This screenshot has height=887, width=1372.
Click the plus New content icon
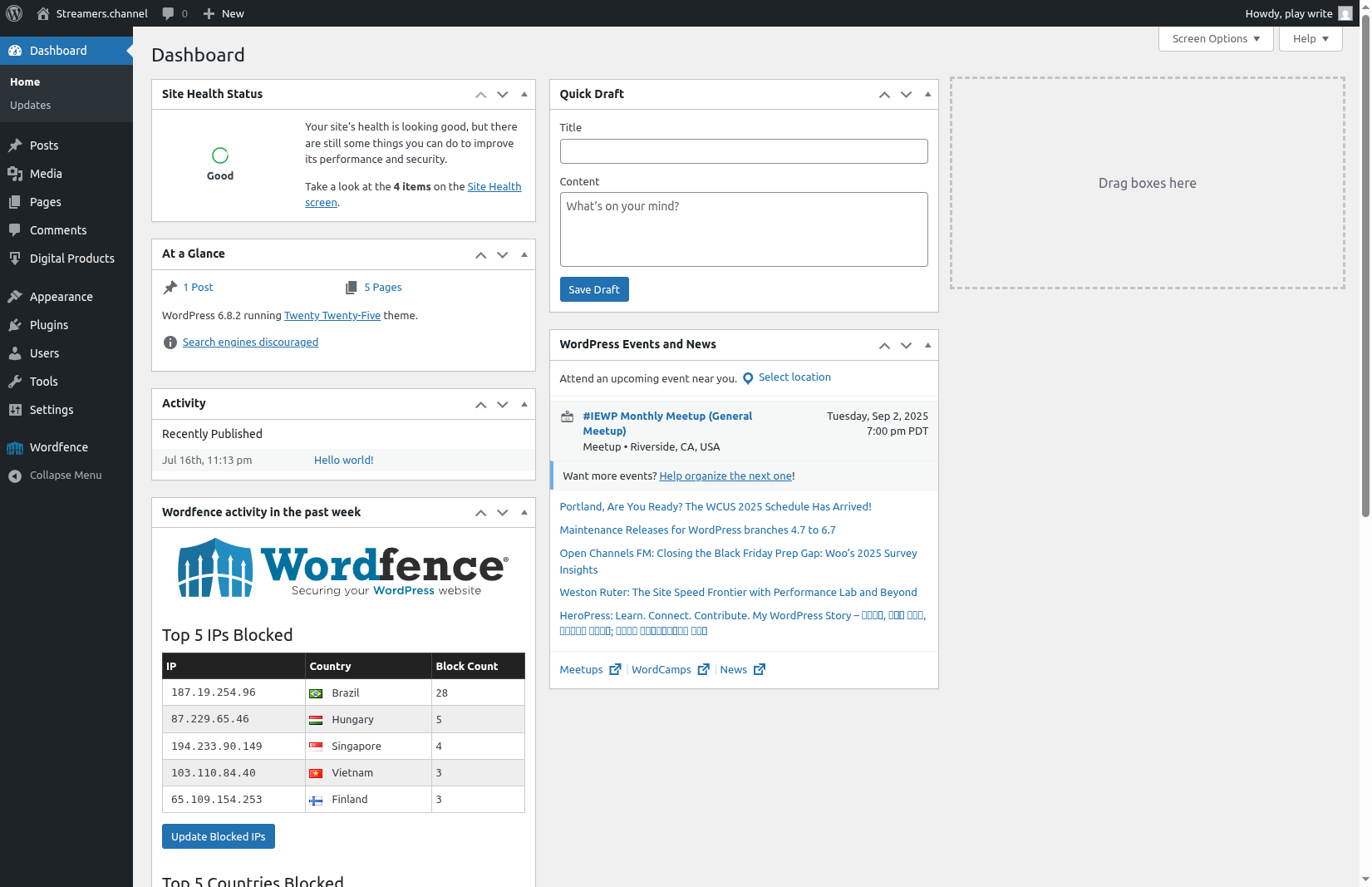pos(209,13)
